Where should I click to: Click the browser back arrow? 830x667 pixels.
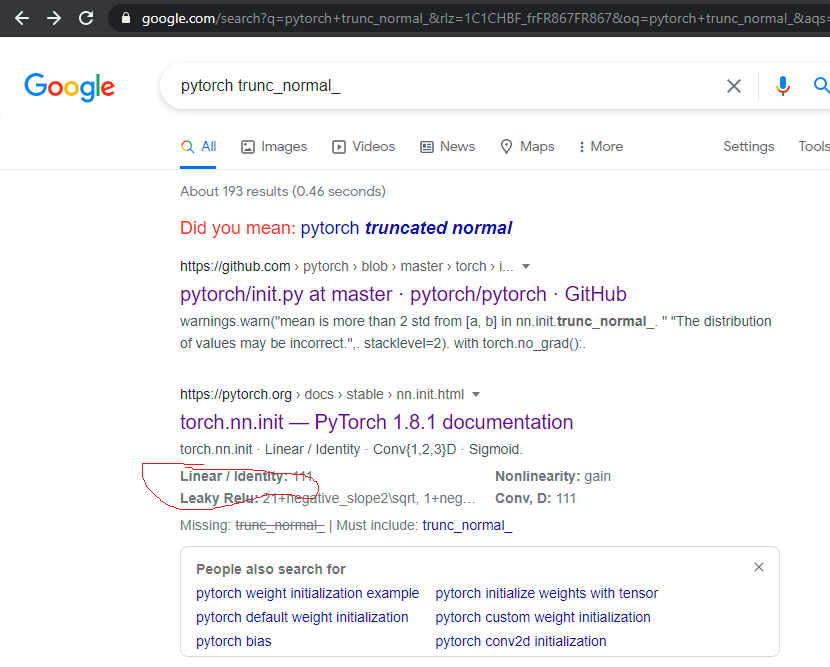click(x=20, y=17)
